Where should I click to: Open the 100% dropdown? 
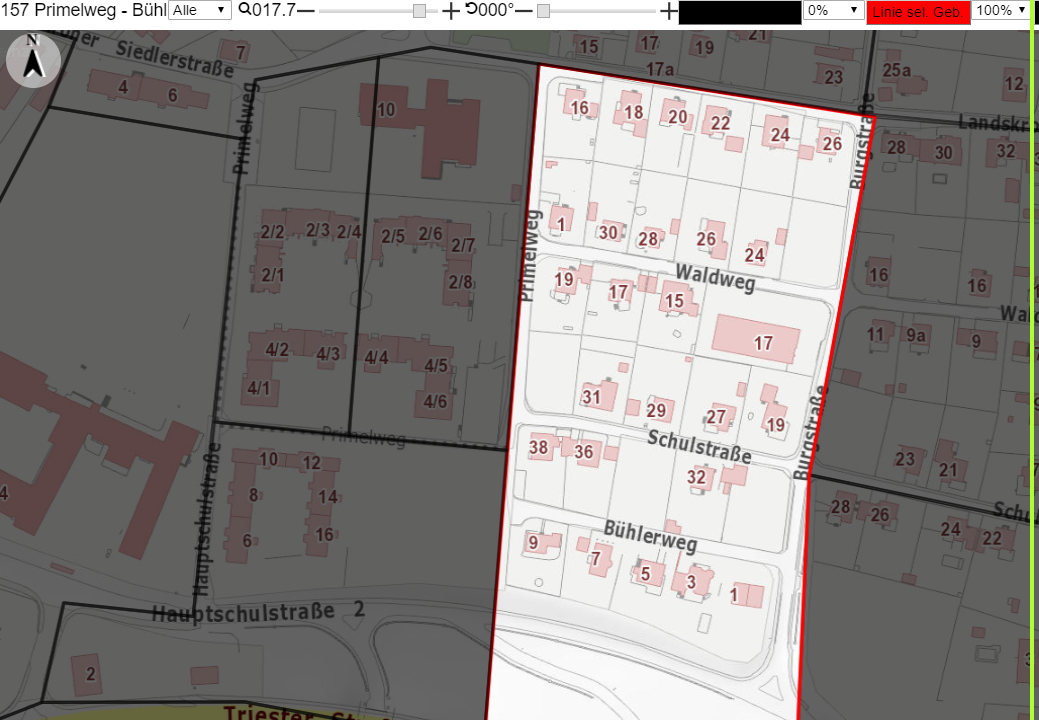(x=1001, y=10)
